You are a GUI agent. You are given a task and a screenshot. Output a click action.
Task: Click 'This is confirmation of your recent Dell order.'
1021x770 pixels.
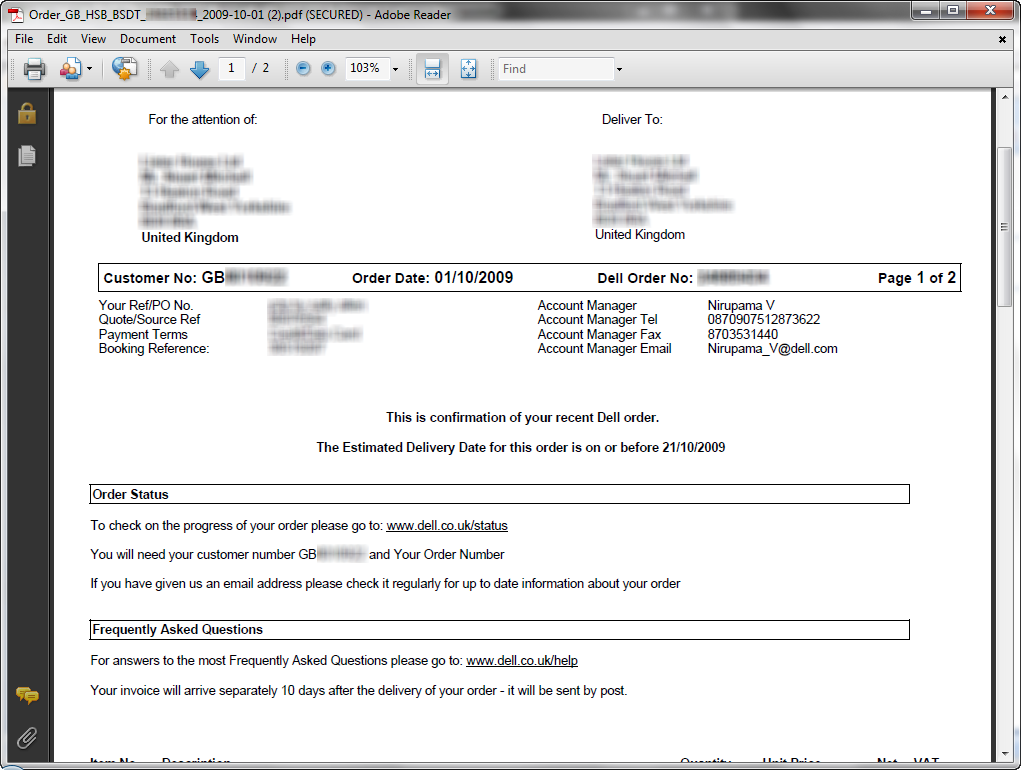(x=522, y=417)
